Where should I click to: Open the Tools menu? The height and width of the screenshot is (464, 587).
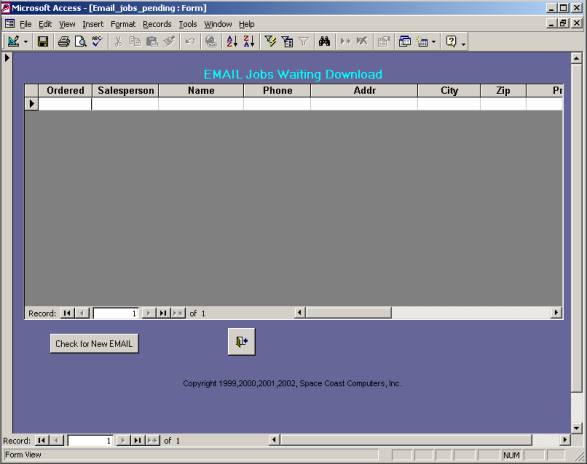pyautogui.click(x=188, y=24)
